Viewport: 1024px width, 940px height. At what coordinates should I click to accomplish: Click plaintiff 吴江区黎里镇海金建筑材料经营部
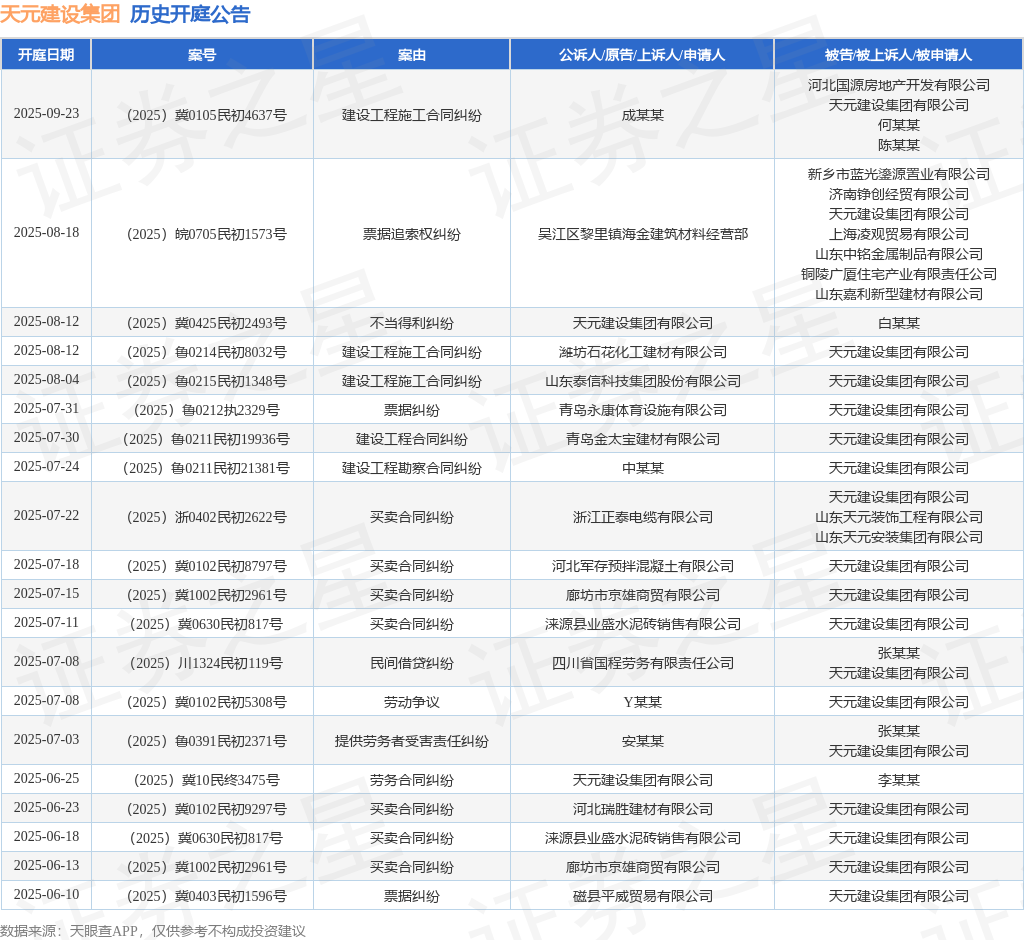[x=643, y=234]
